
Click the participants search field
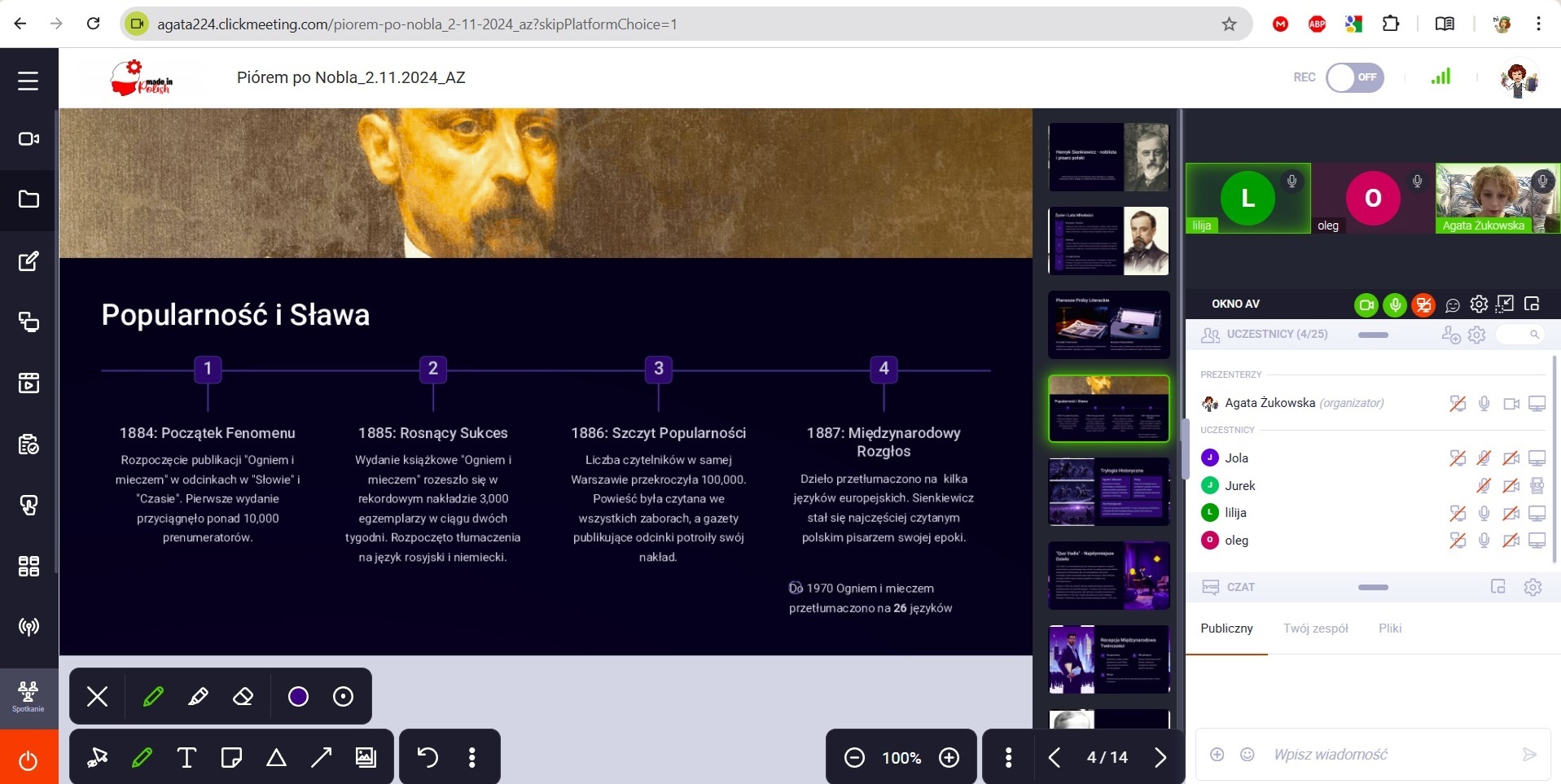pos(1519,335)
